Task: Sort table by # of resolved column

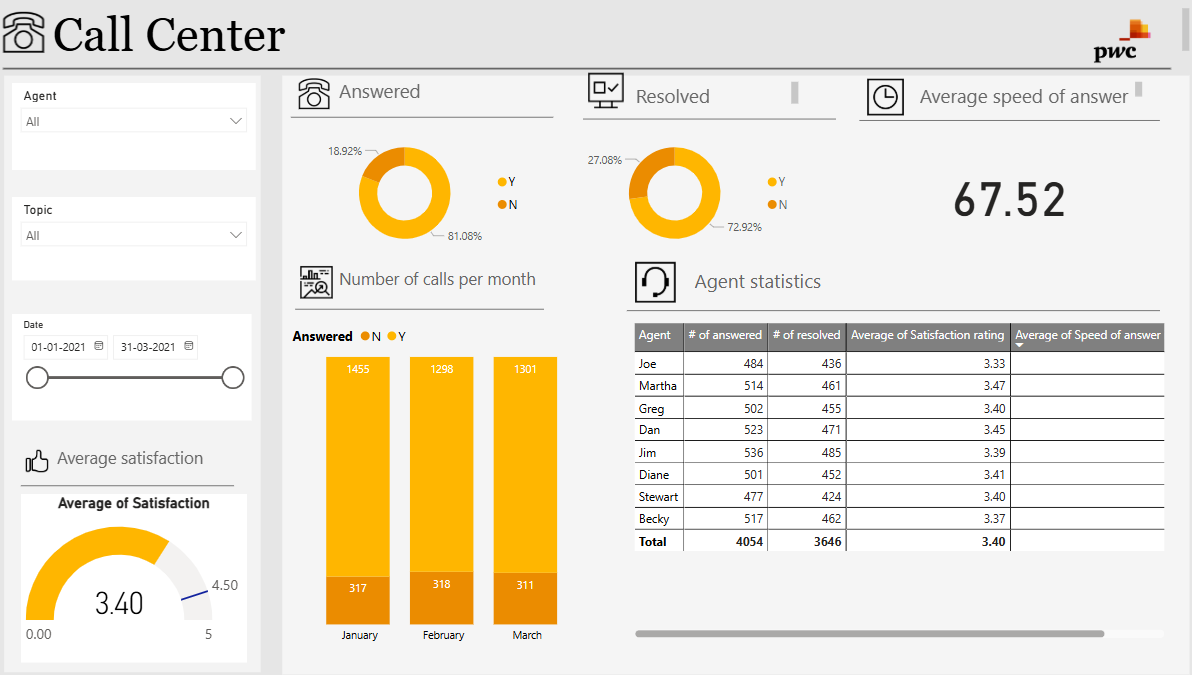Action: (806, 336)
